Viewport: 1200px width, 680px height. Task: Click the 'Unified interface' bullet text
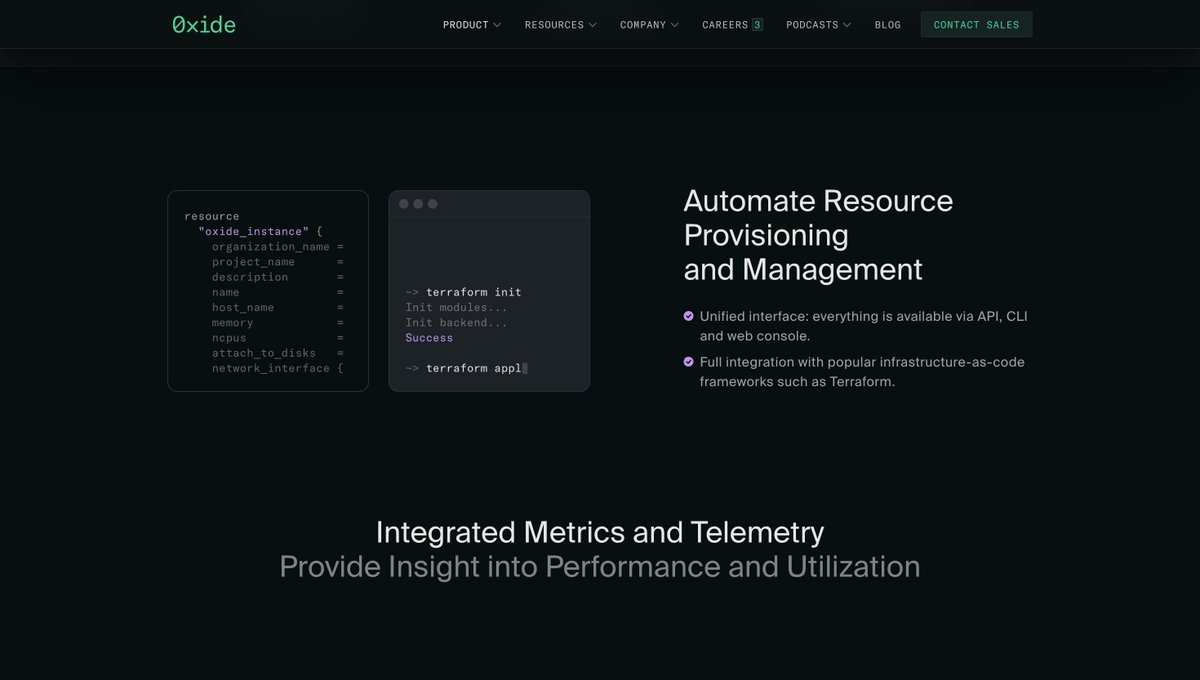click(864, 326)
